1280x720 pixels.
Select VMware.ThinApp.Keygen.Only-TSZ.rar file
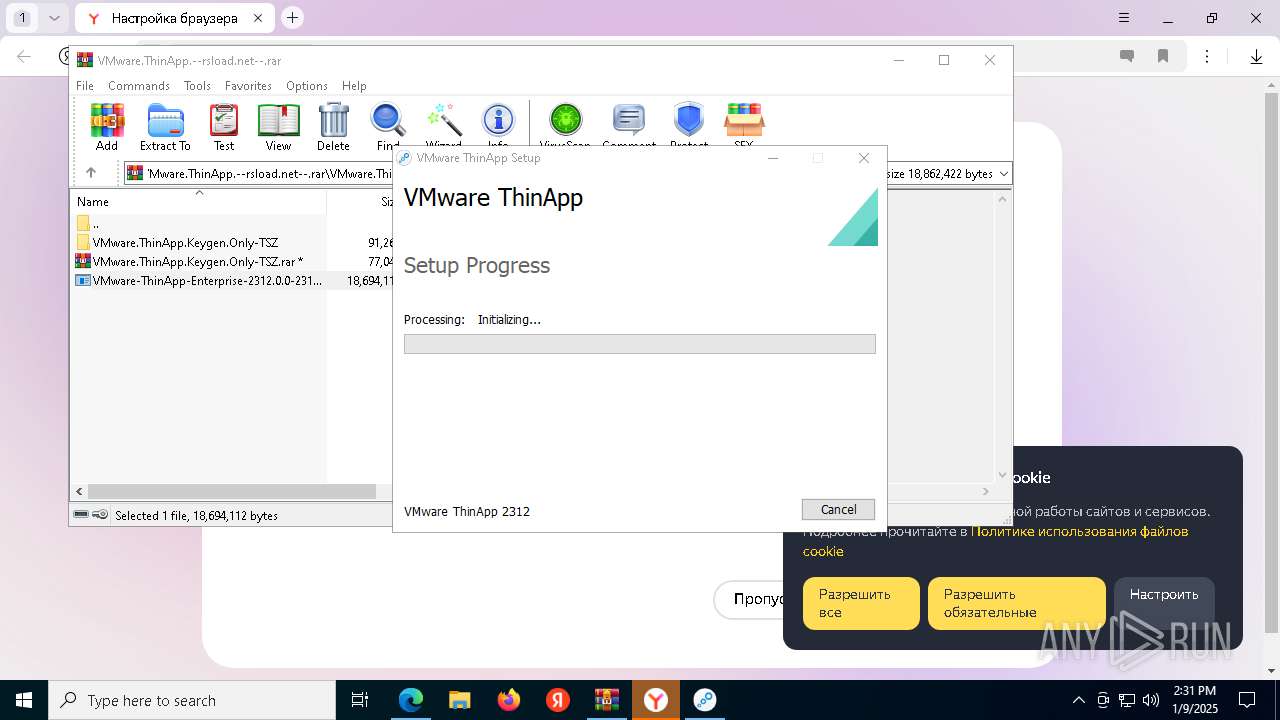pyautogui.click(x=199, y=261)
